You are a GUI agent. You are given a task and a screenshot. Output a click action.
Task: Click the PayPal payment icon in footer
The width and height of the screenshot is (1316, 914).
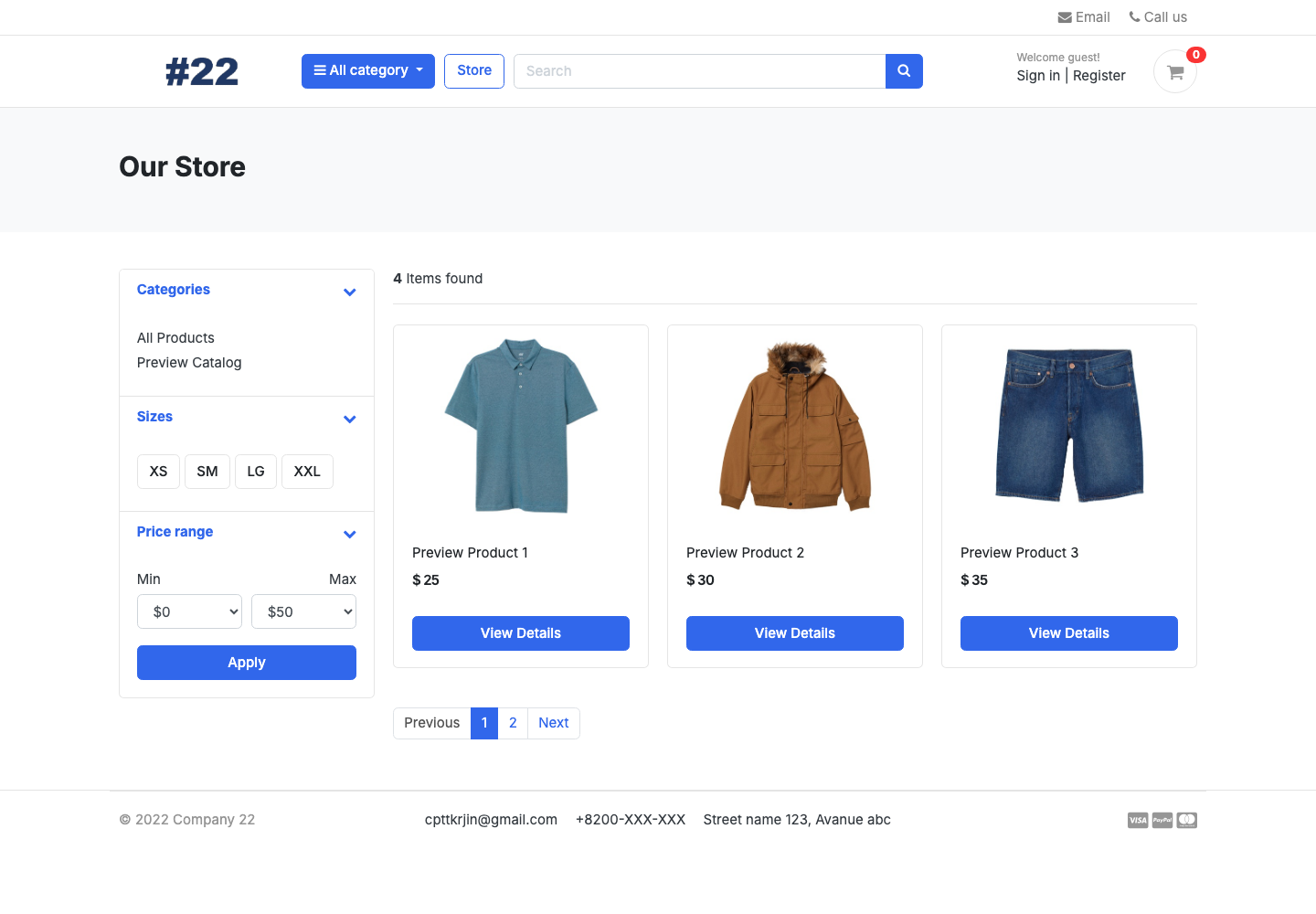click(1162, 820)
